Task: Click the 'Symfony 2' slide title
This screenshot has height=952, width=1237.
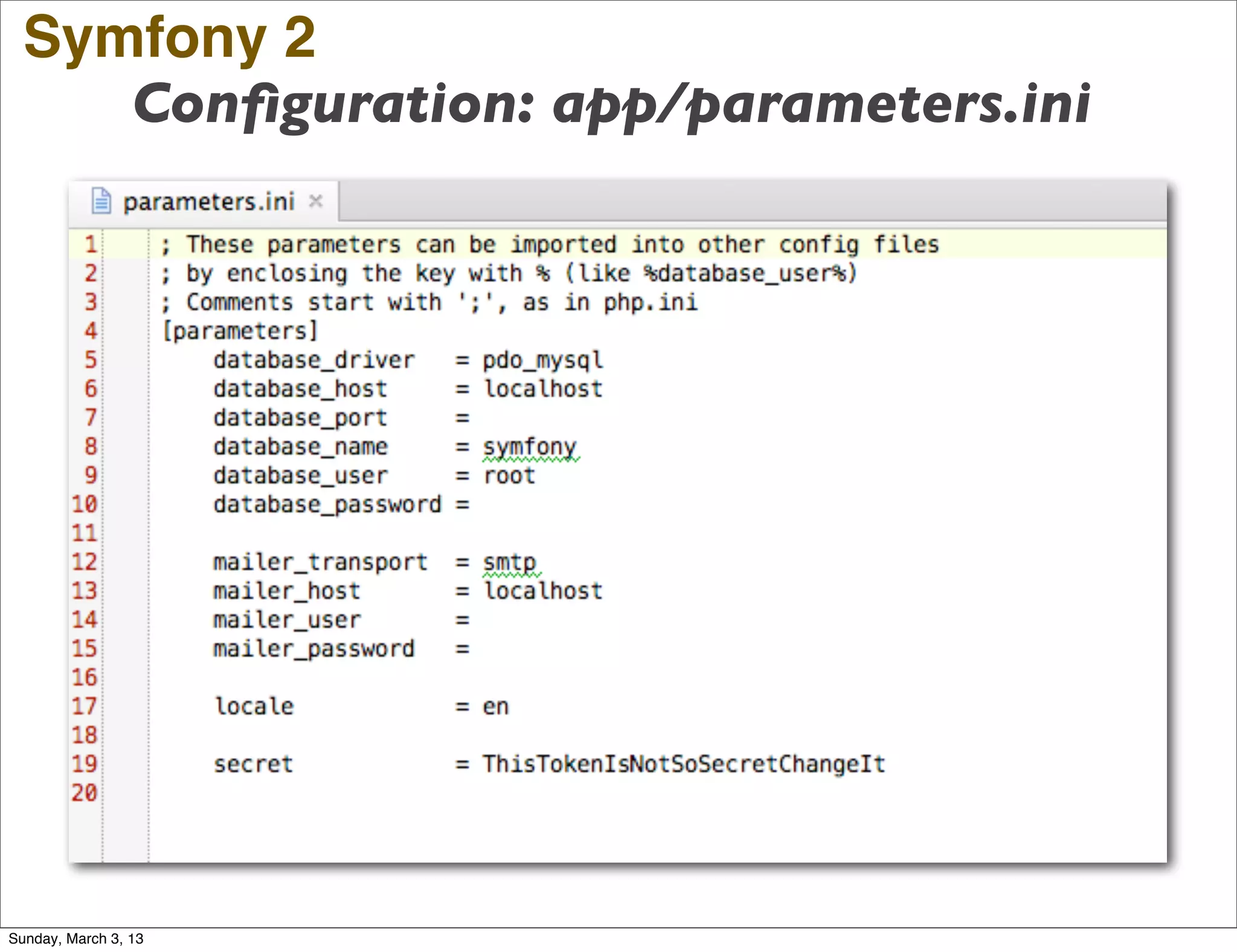Action: click(x=170, y=39)
